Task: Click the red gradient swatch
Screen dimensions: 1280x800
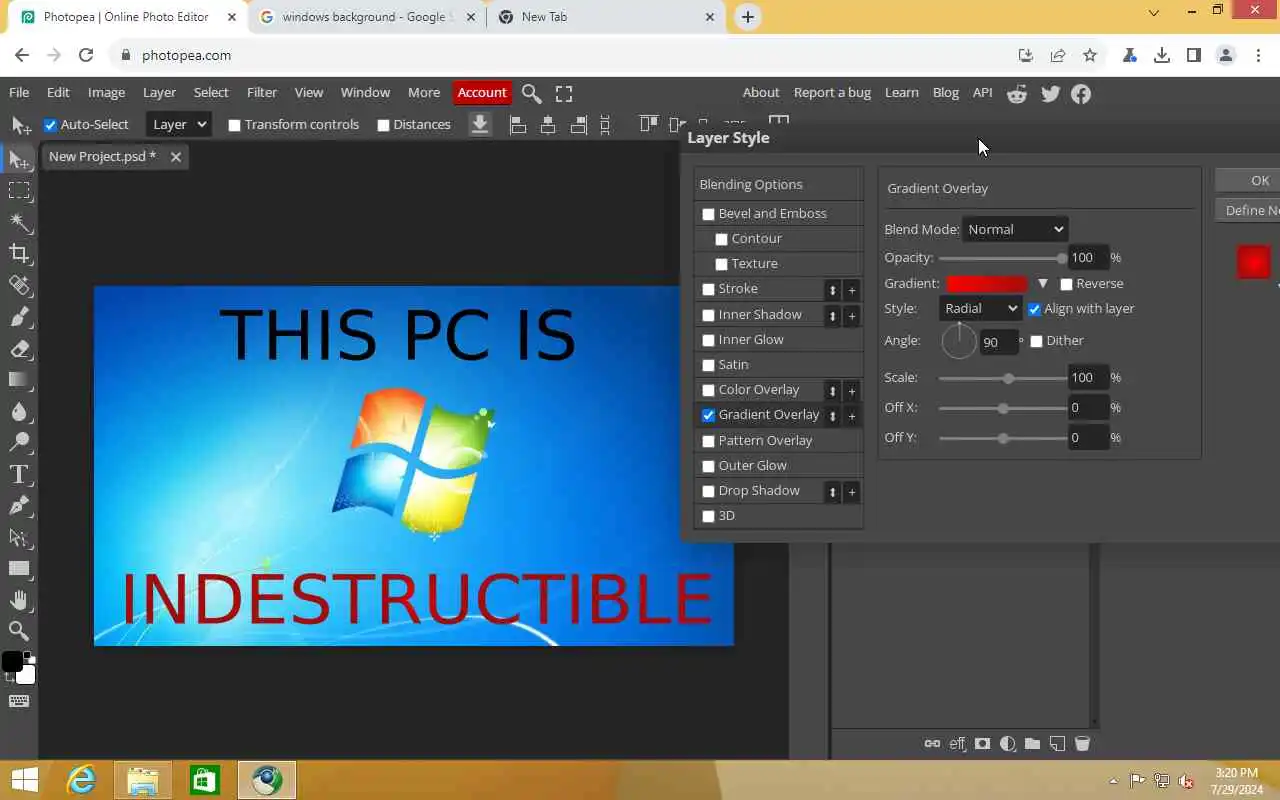Action: (x=987, y=284)
